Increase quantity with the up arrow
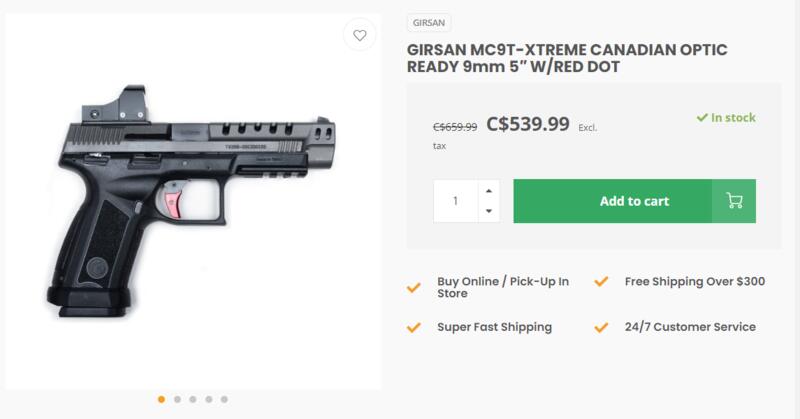The image size is (800, 419). [488, 191]
